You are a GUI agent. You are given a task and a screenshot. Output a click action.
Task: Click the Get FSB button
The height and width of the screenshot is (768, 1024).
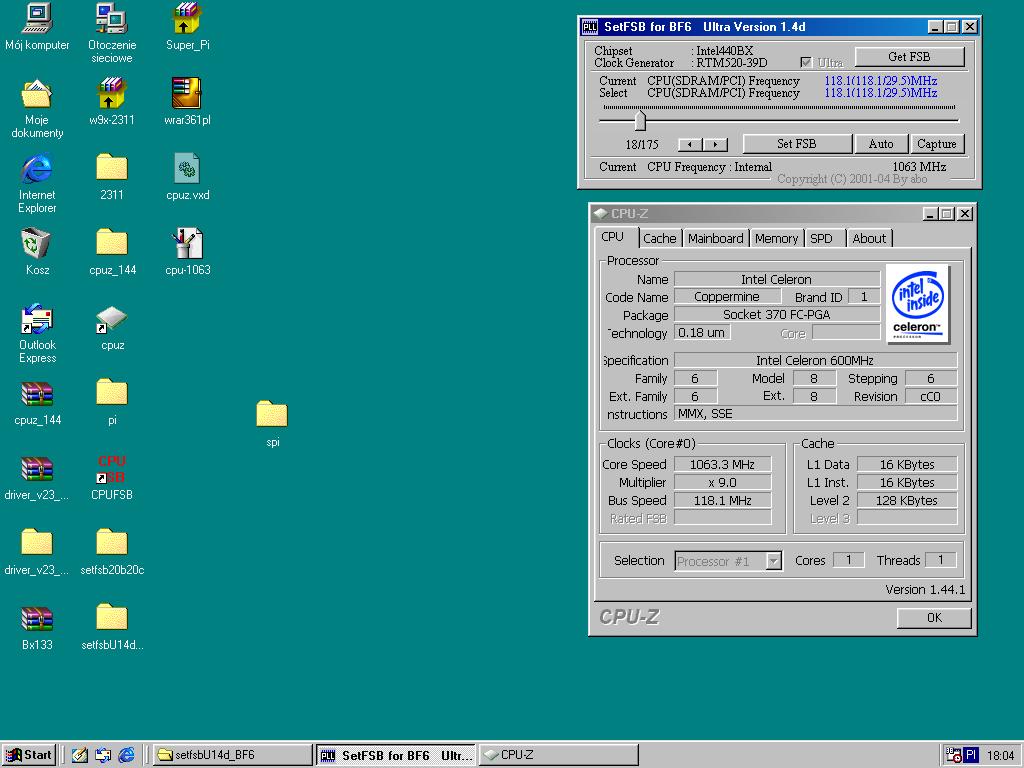(909, 57)
